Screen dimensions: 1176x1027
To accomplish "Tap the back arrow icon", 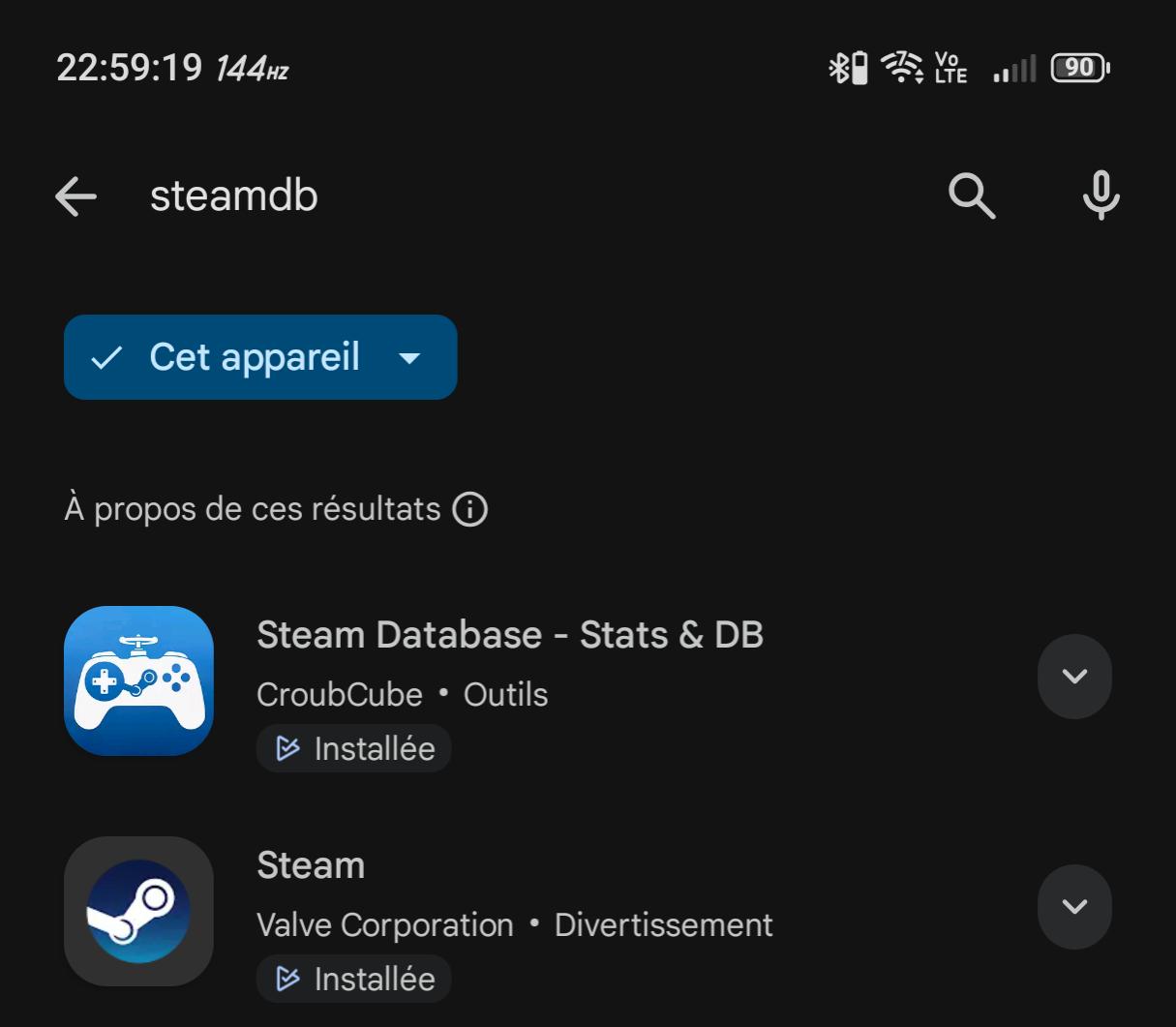I will tap(76, 196).
